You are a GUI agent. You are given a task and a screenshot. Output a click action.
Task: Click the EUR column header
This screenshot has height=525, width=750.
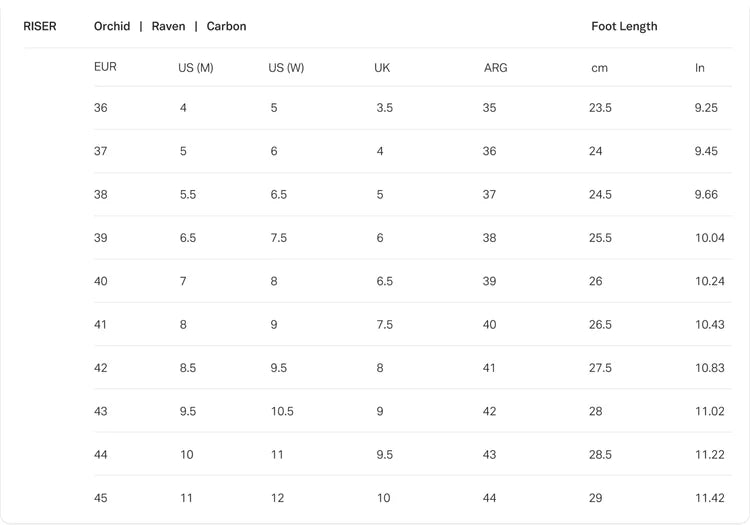pyautogui.click(x=105, y=68)
